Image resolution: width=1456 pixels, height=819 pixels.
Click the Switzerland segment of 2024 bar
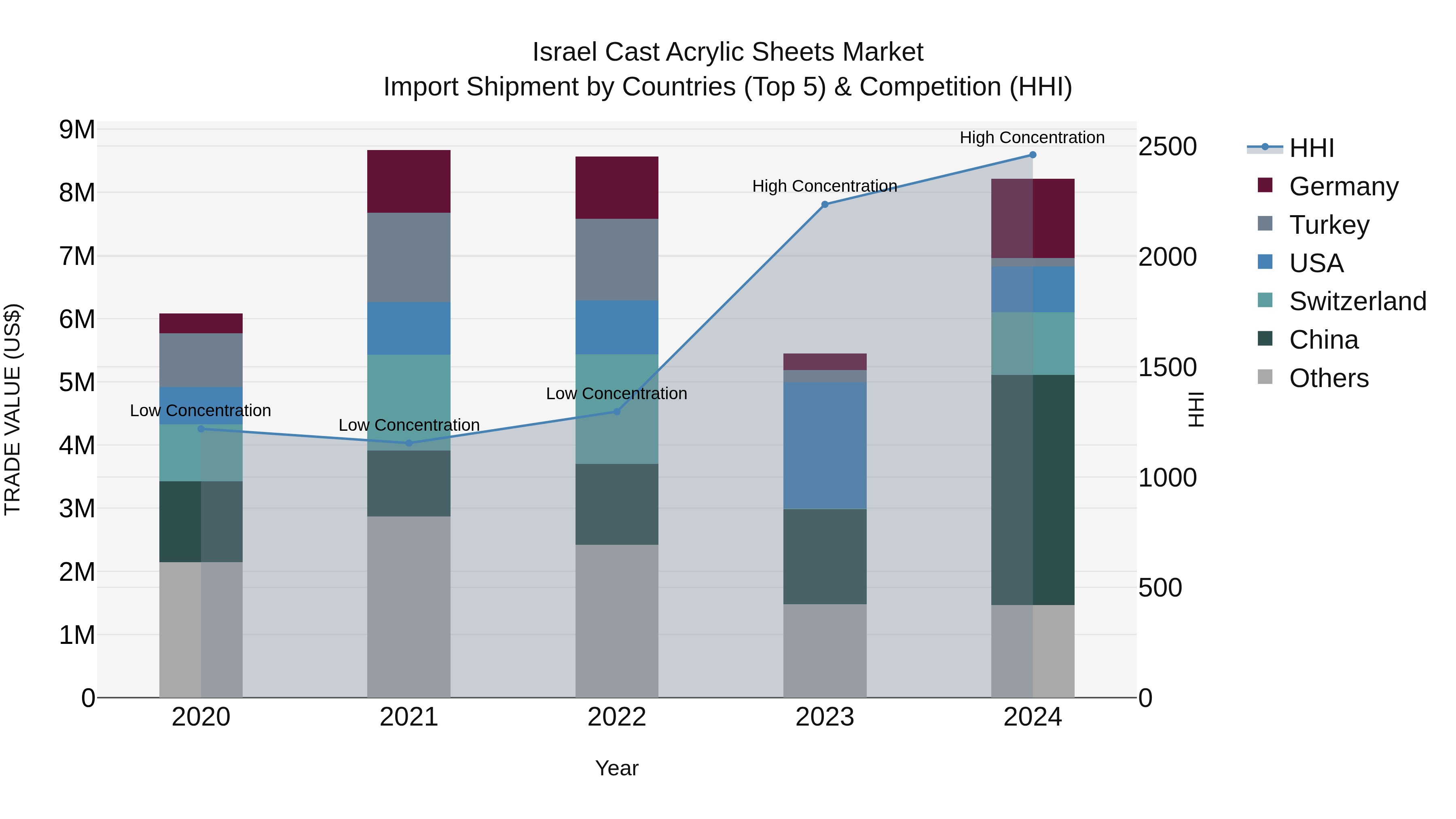(x=1033, y=344)
